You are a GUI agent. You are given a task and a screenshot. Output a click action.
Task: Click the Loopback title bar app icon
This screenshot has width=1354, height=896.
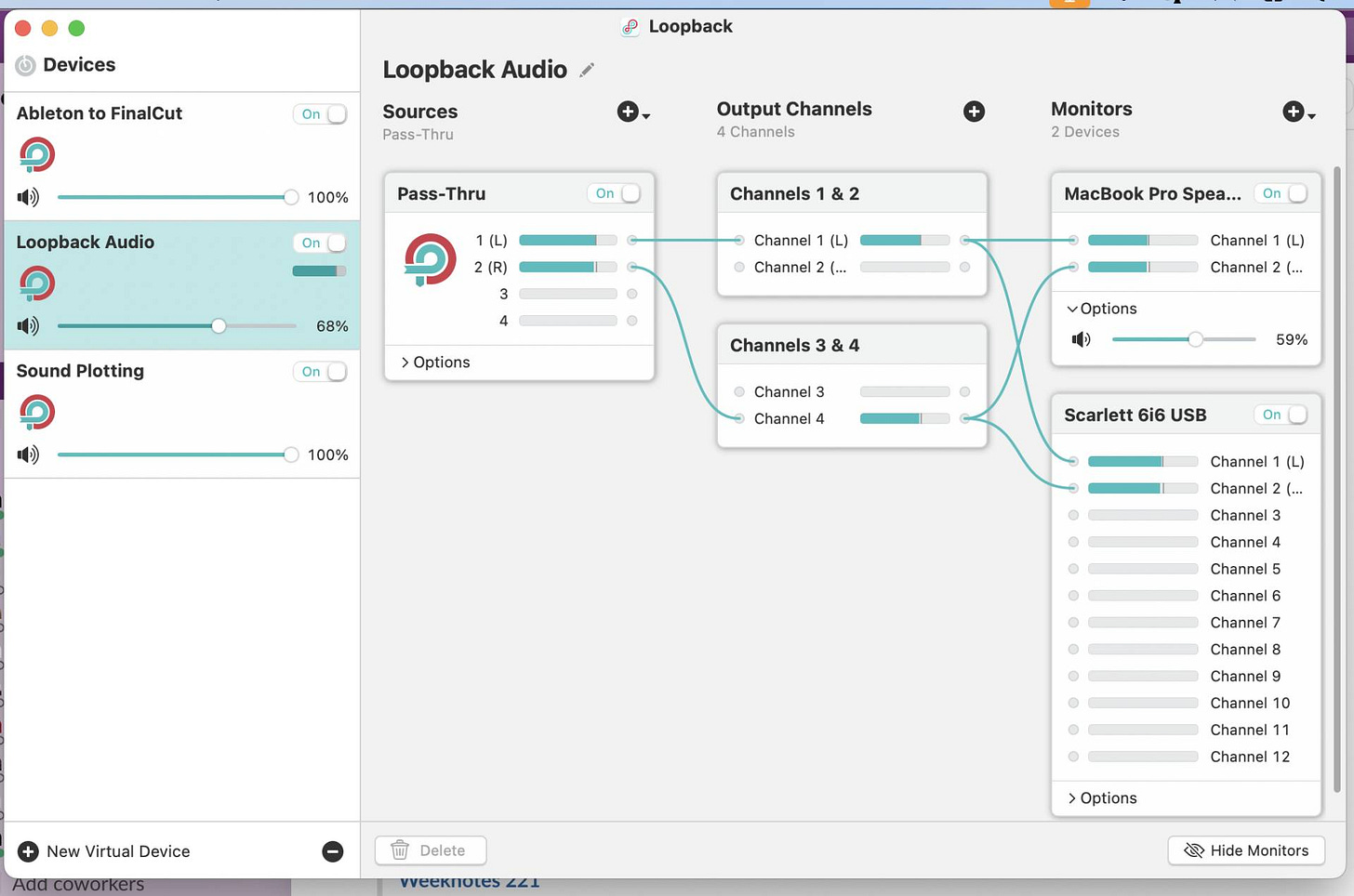(x=631, y=27)
